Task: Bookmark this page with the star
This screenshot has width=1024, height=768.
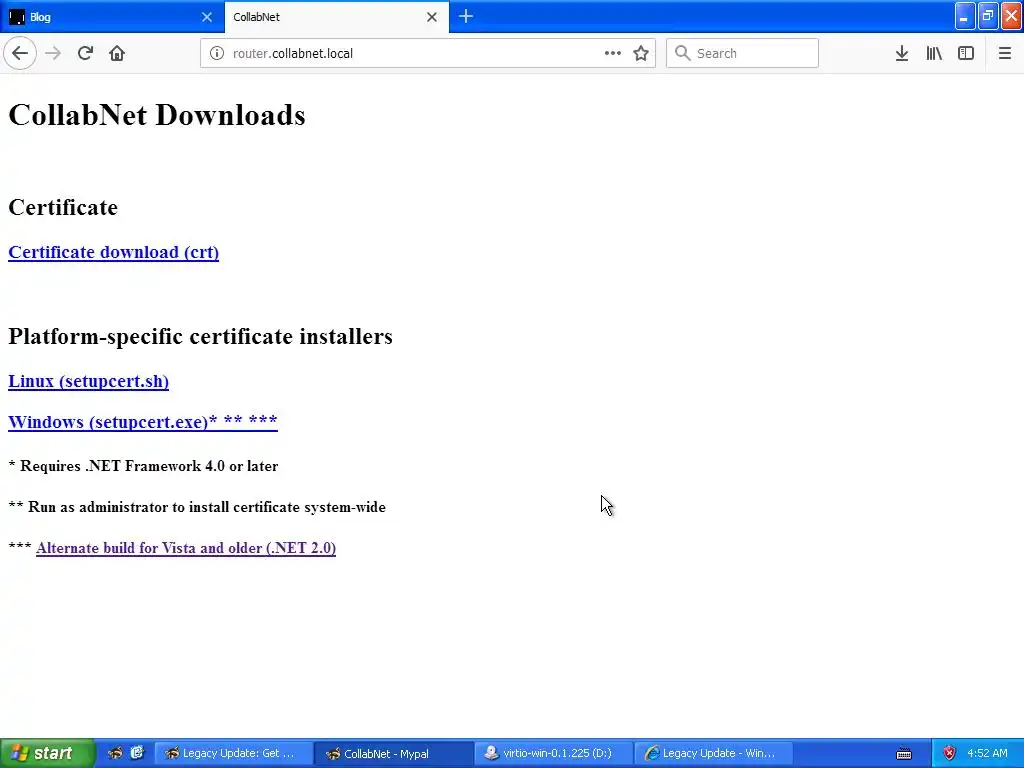Action: (641, 53)
